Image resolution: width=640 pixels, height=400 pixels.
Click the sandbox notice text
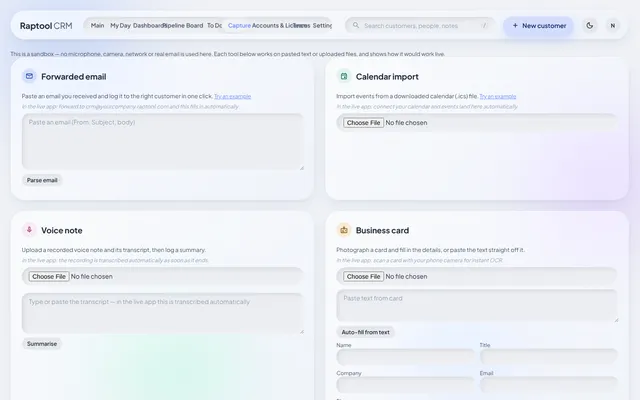[227, 54]
